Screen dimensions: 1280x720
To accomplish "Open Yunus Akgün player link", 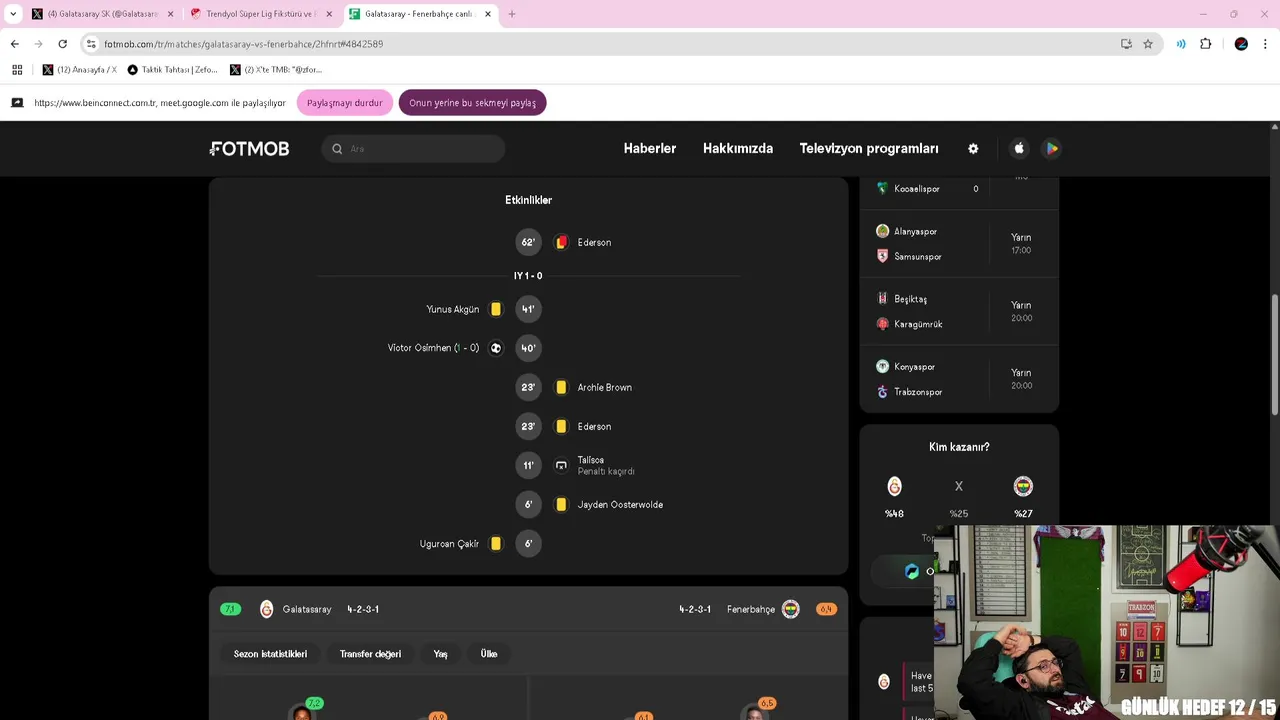I will click(x=453, y=309).
